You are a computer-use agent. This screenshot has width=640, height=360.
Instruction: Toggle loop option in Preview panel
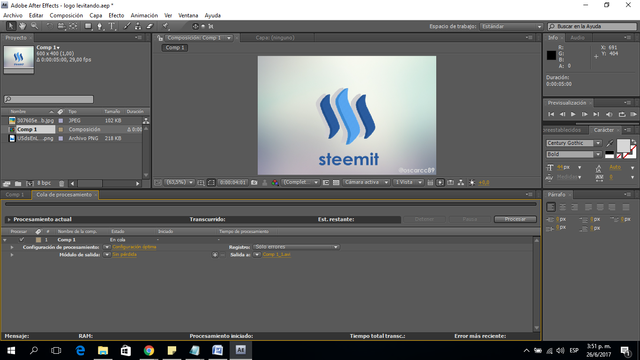click(622, 114)
